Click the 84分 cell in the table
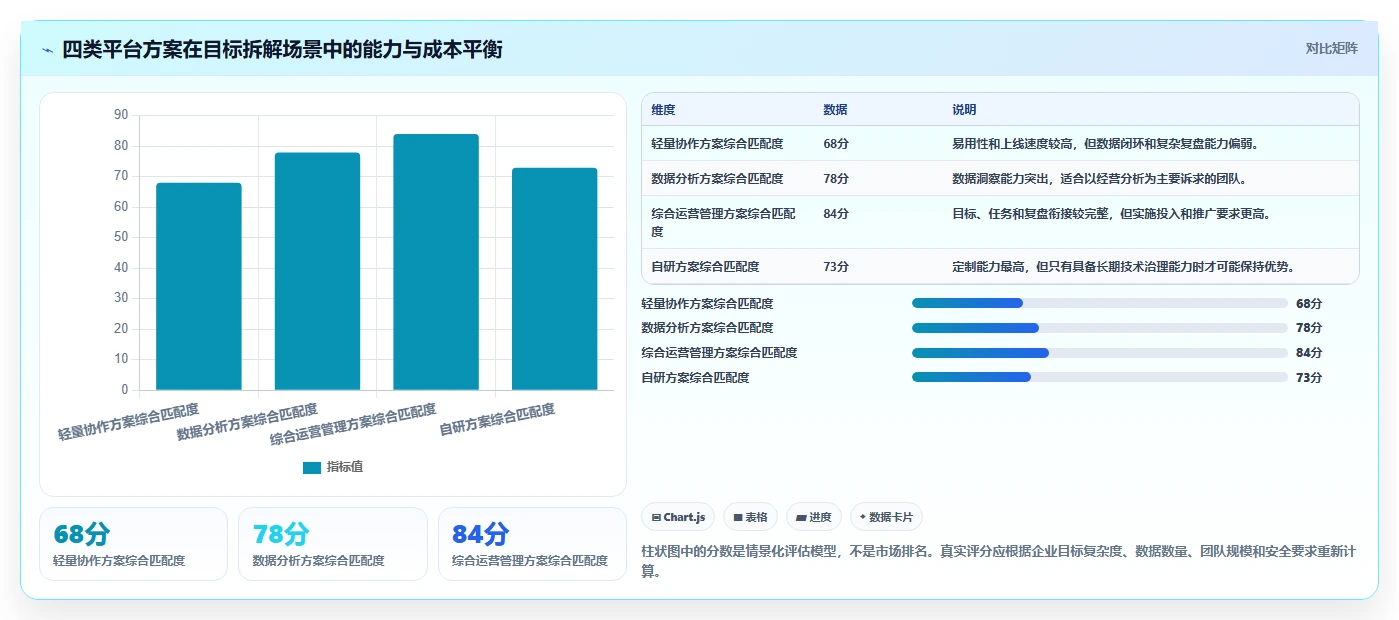This screenshot has height=620, width=1399. pos(836,214)
